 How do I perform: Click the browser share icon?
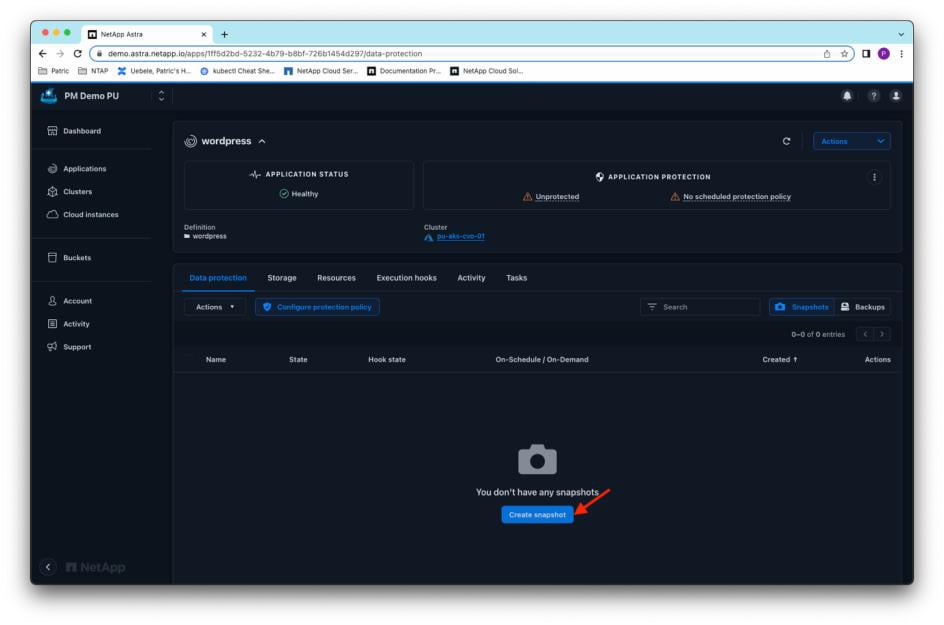coord(827,54)
